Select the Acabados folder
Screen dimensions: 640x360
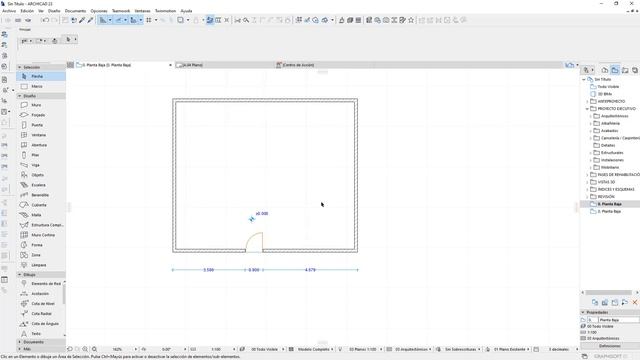tap(609, 131)
